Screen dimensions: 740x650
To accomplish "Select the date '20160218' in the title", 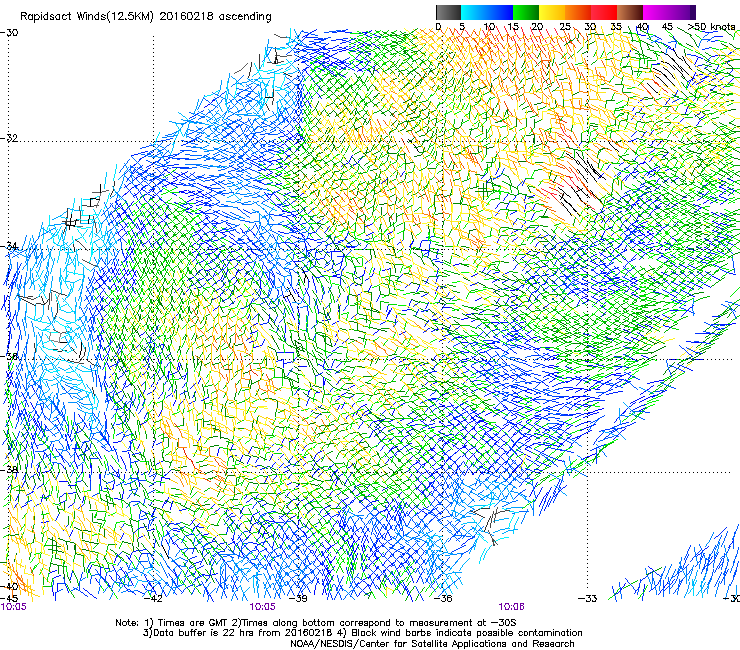I will [x=186, y=17].
